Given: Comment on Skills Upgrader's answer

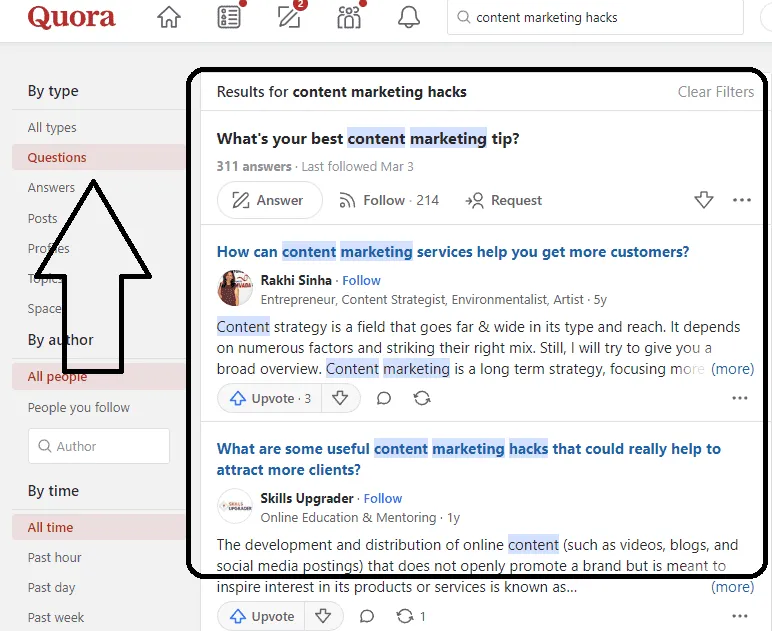Looking at the screenshot, I should pyautogui.click(x=367, y=616).
